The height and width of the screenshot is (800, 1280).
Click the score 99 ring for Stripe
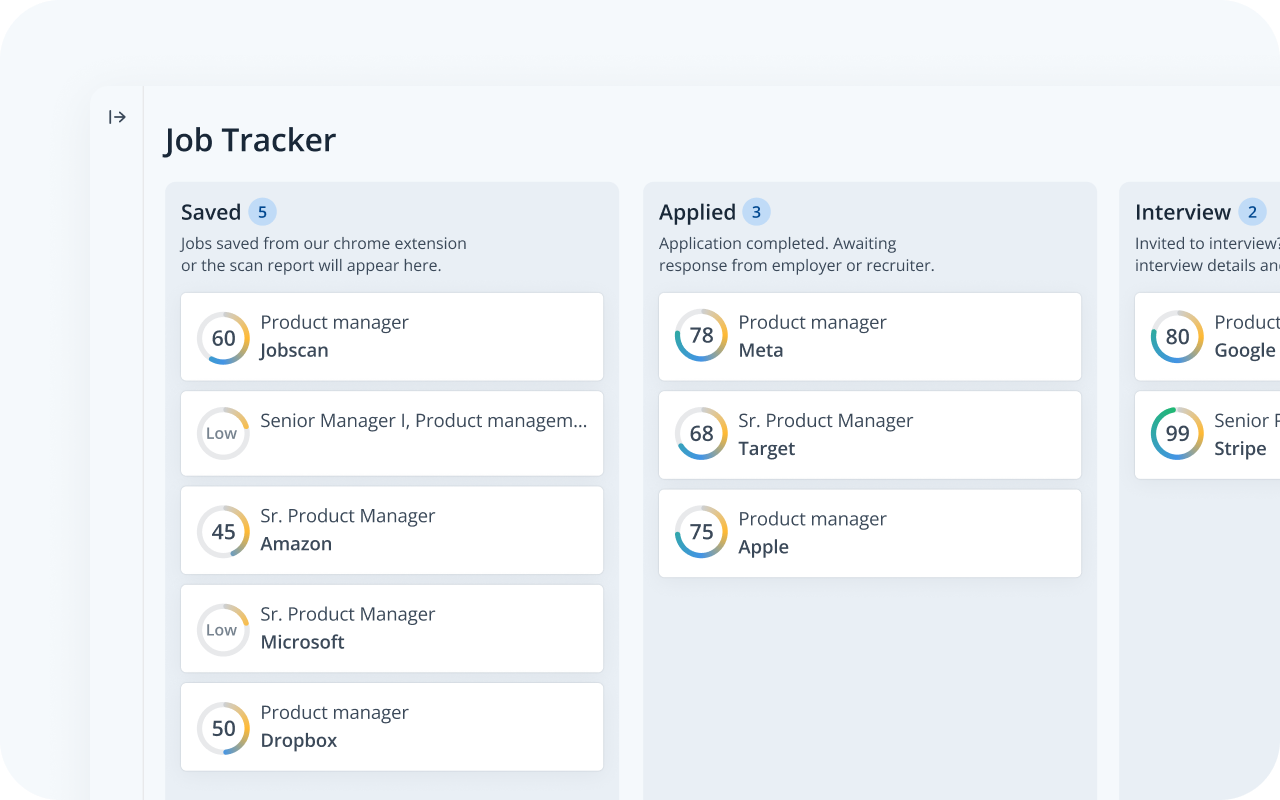[1177, 433]
